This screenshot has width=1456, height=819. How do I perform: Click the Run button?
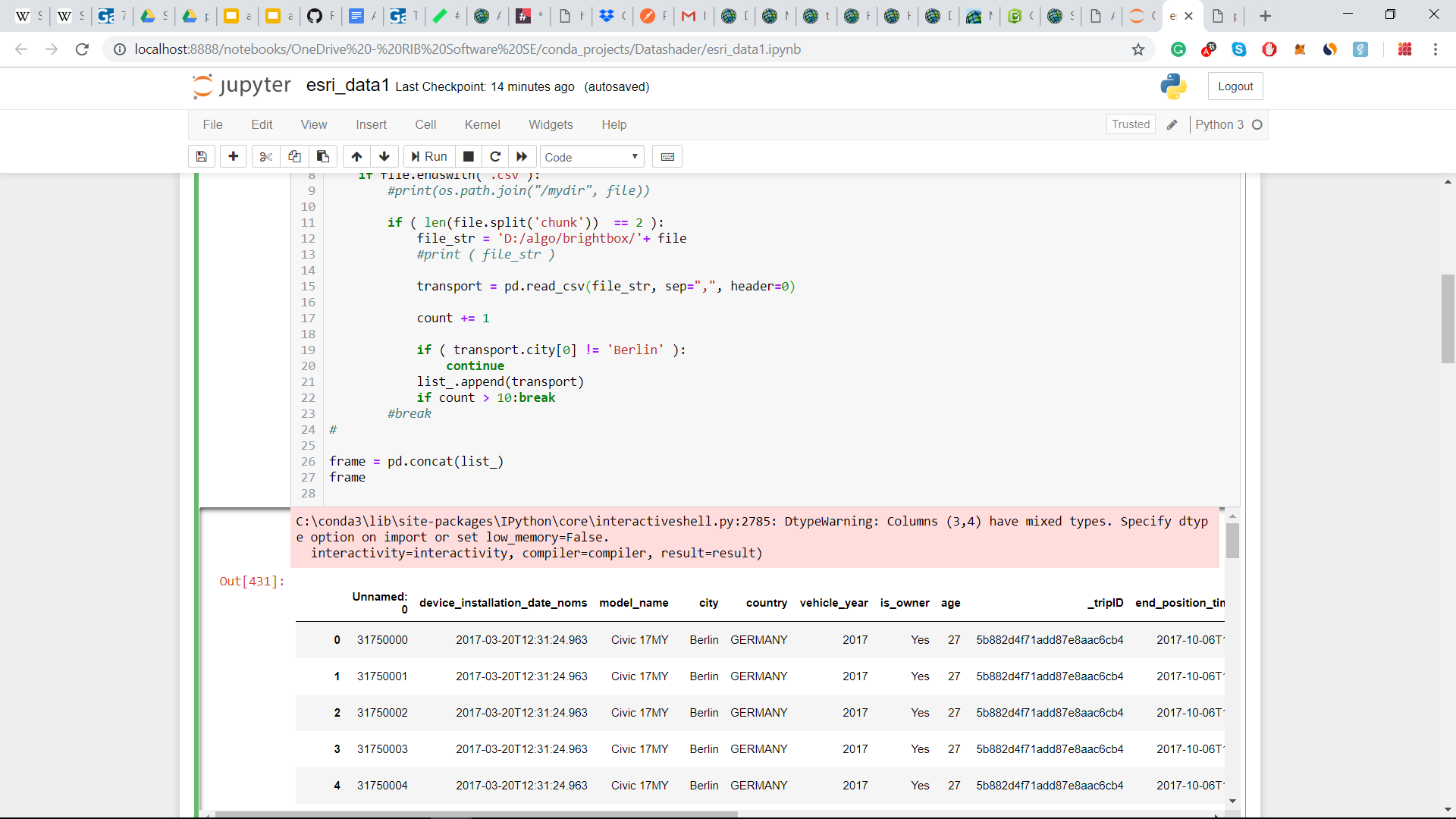pyautogui.click(x=429, y=156)
